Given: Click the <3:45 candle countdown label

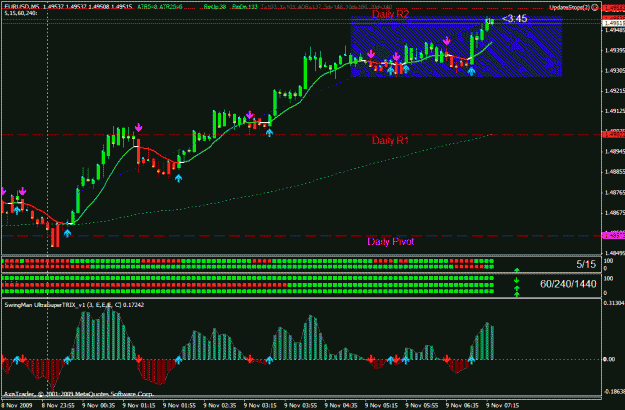Looking at the screenshot, I should [x=515, y=19].
